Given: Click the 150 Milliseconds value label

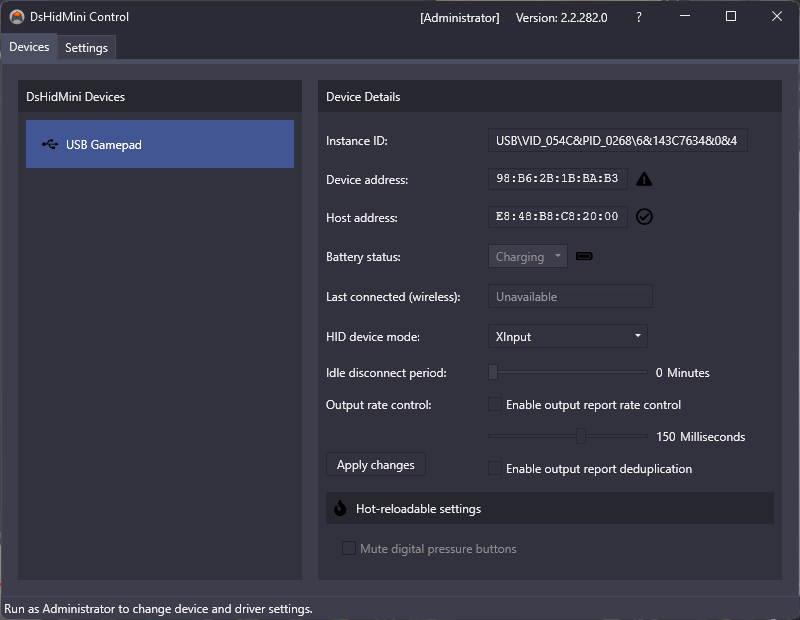Looking at the screenshot, I should pos(701,437).
